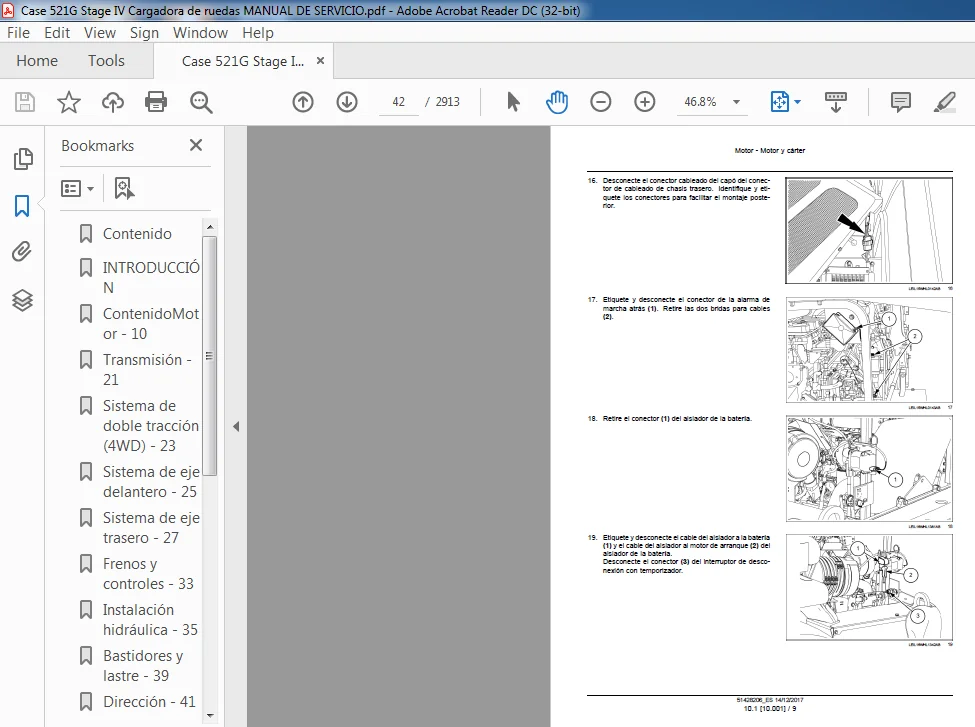
Task: Collapse the navigation pane arrow
Action: (x=236, y=427)
